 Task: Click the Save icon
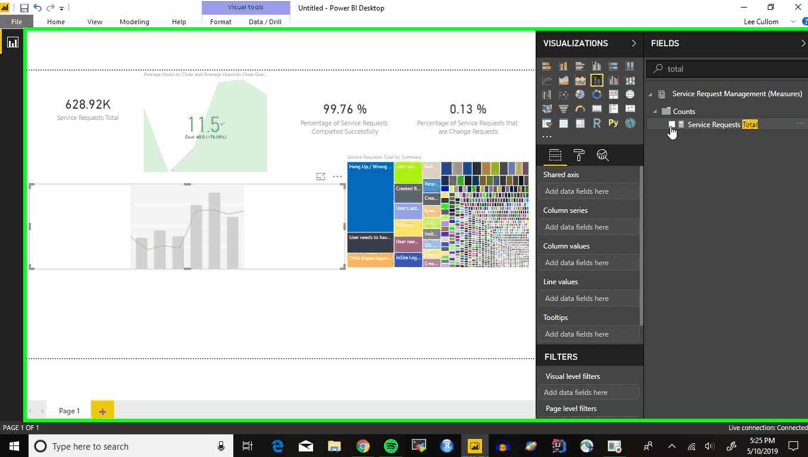24,8
